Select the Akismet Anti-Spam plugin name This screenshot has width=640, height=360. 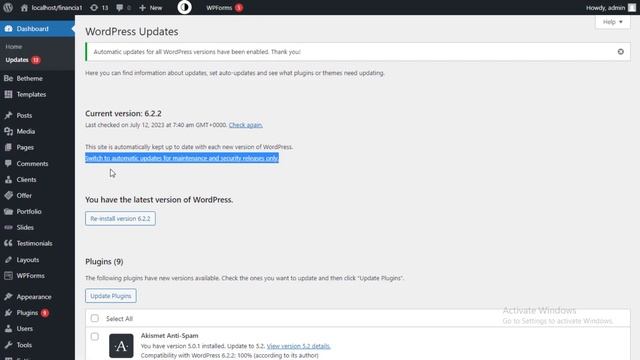(x=169, y=336)
